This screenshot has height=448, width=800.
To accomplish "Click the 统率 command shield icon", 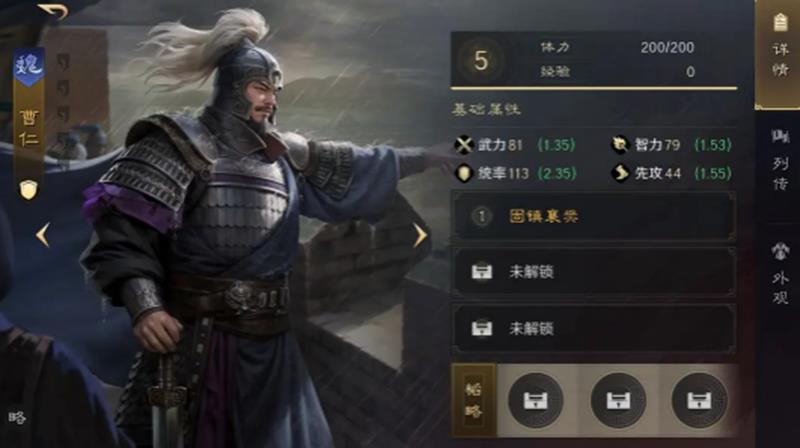I will (464, 173).
